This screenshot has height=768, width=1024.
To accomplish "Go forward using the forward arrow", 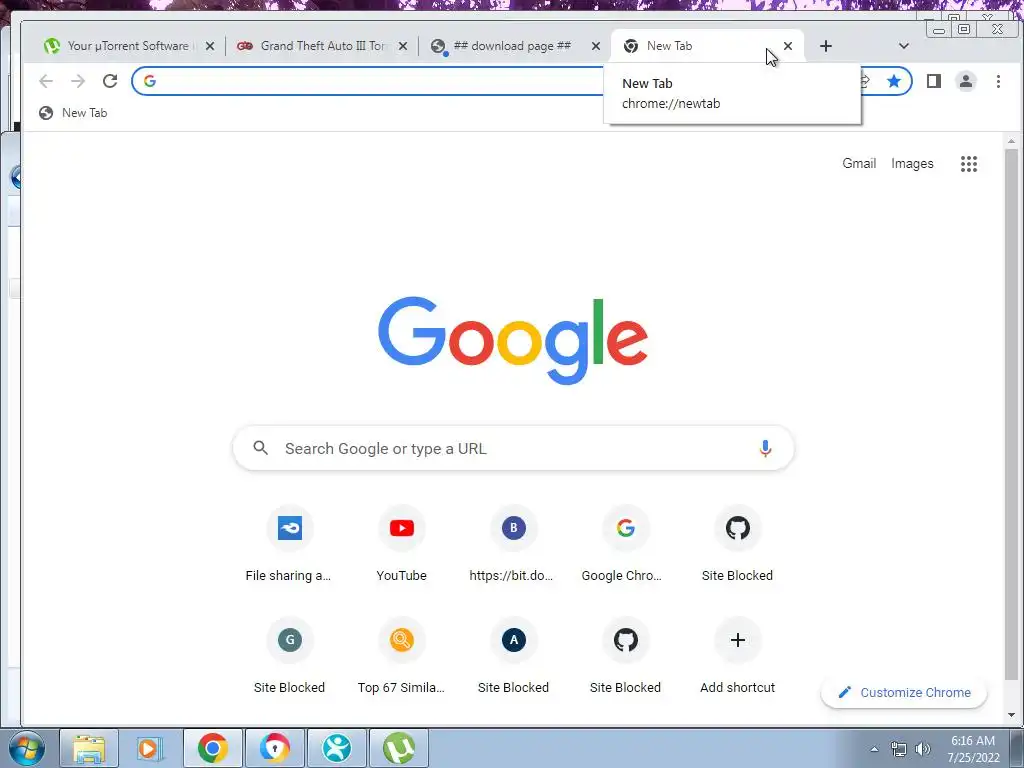I will pos(78,81).
